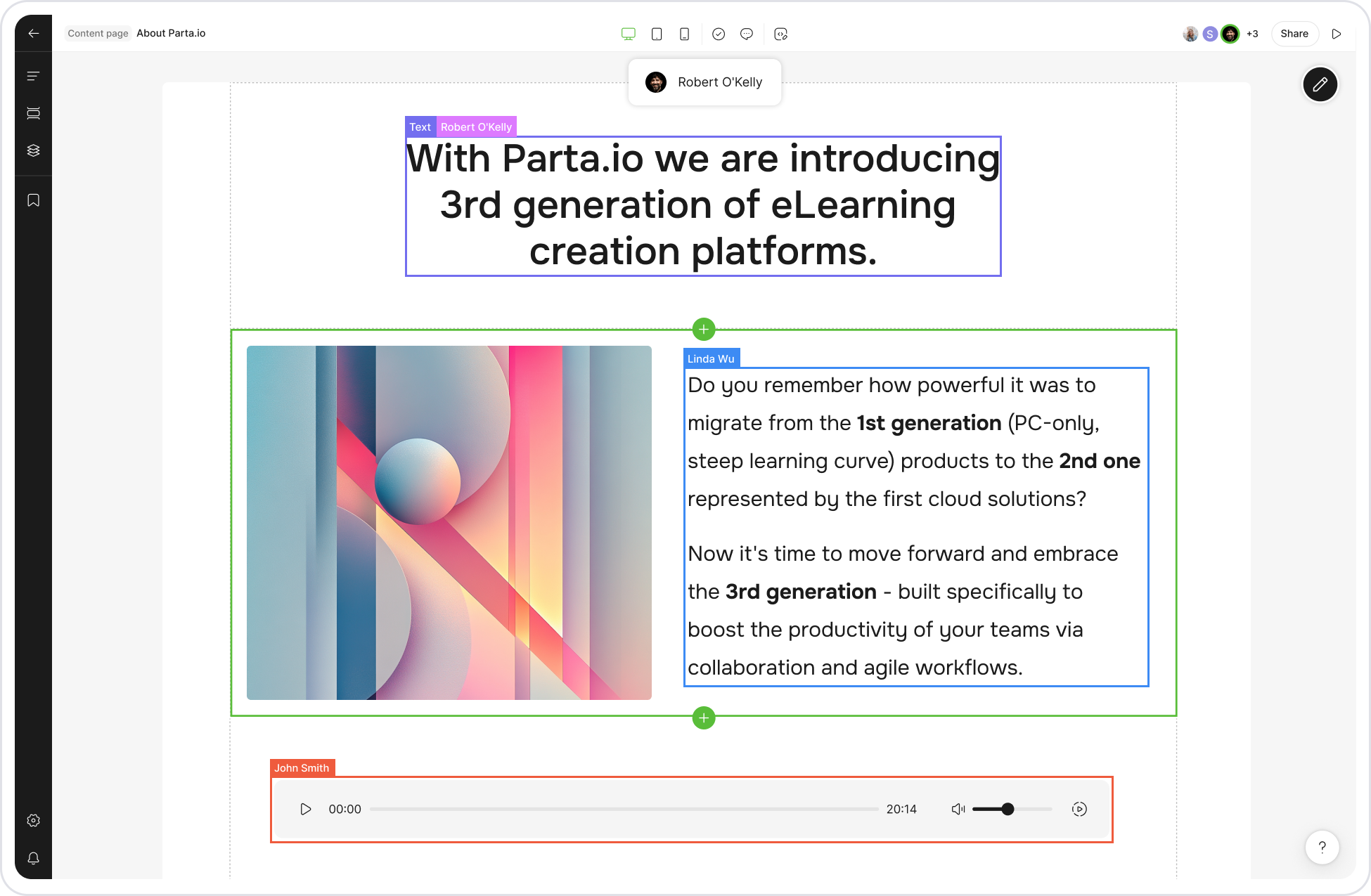Click the question mark help button

point(1322,847)
